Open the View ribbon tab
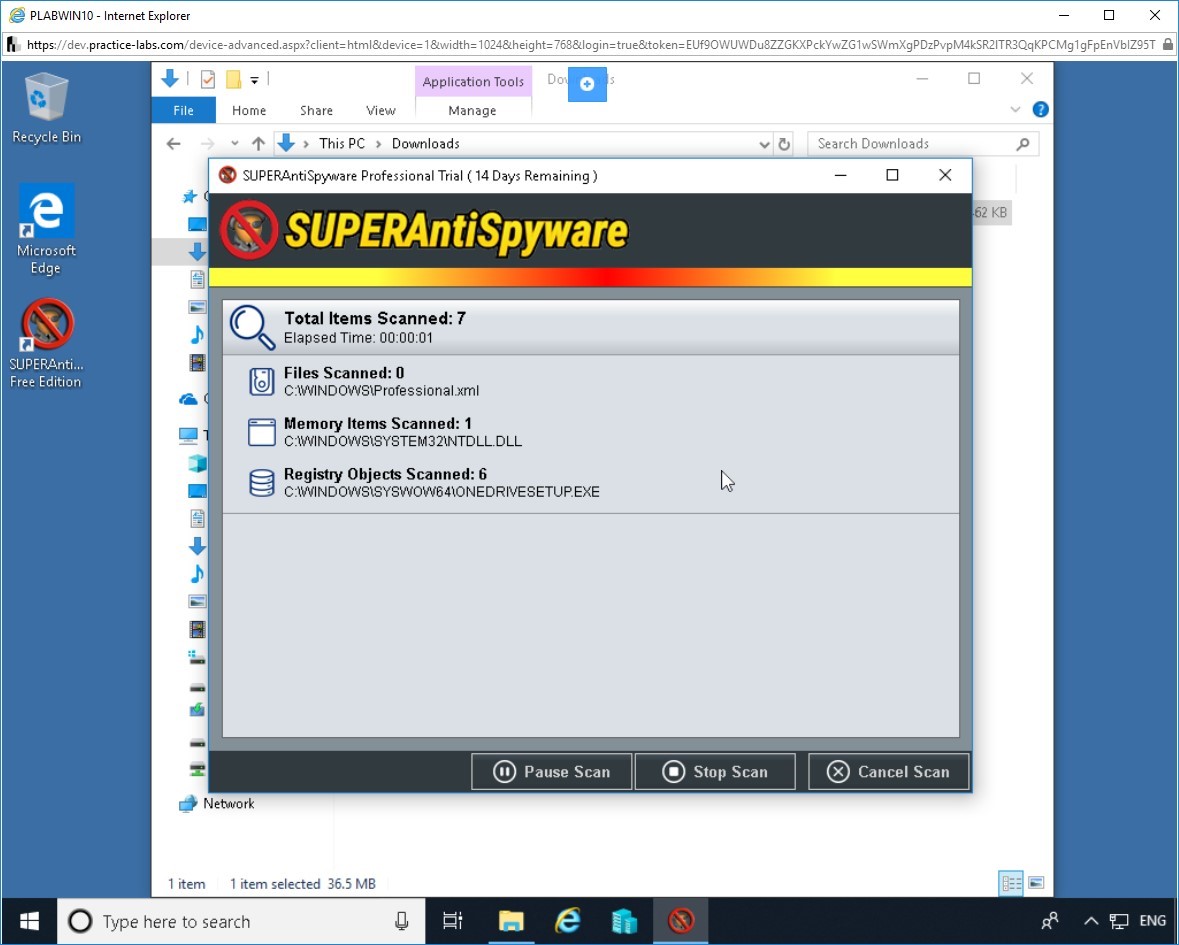The image size is (1179, 945). tap(380, 111)
